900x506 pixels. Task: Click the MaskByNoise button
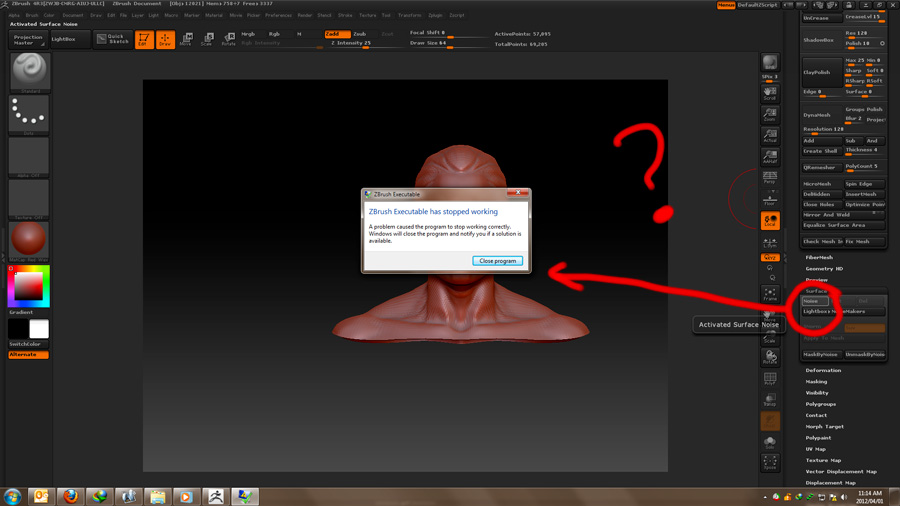[x=821, y=355]
